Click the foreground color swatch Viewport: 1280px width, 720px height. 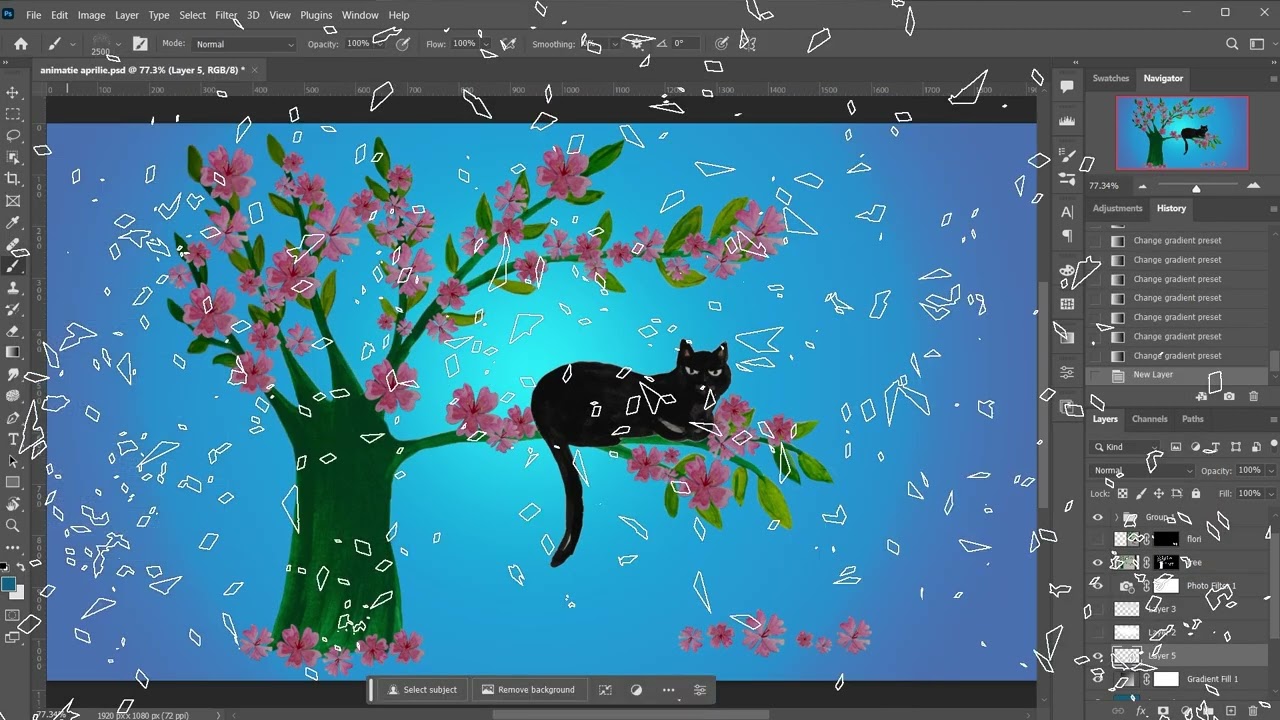click(8, 584)
